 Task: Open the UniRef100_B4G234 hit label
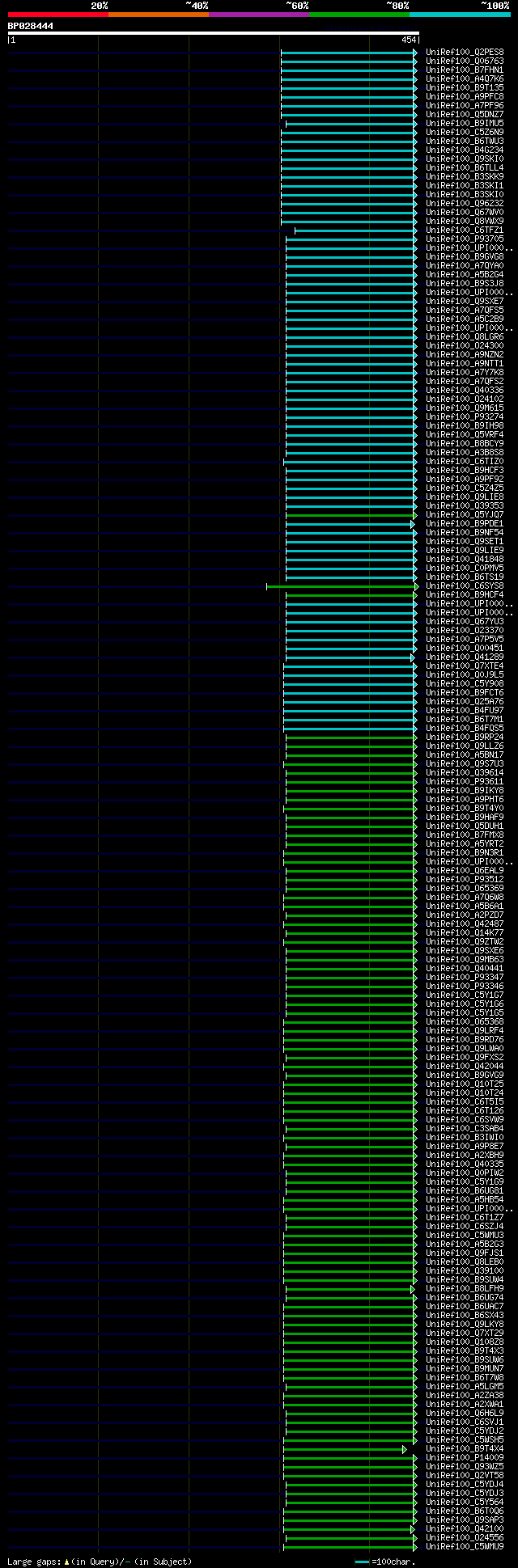point(465,150)
